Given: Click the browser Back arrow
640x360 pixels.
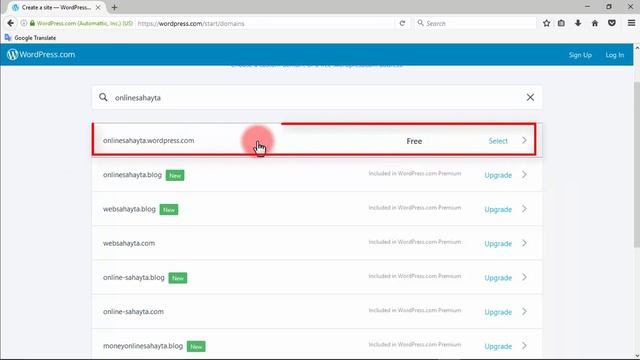Looking at the screenshot, I should [10, 23].
